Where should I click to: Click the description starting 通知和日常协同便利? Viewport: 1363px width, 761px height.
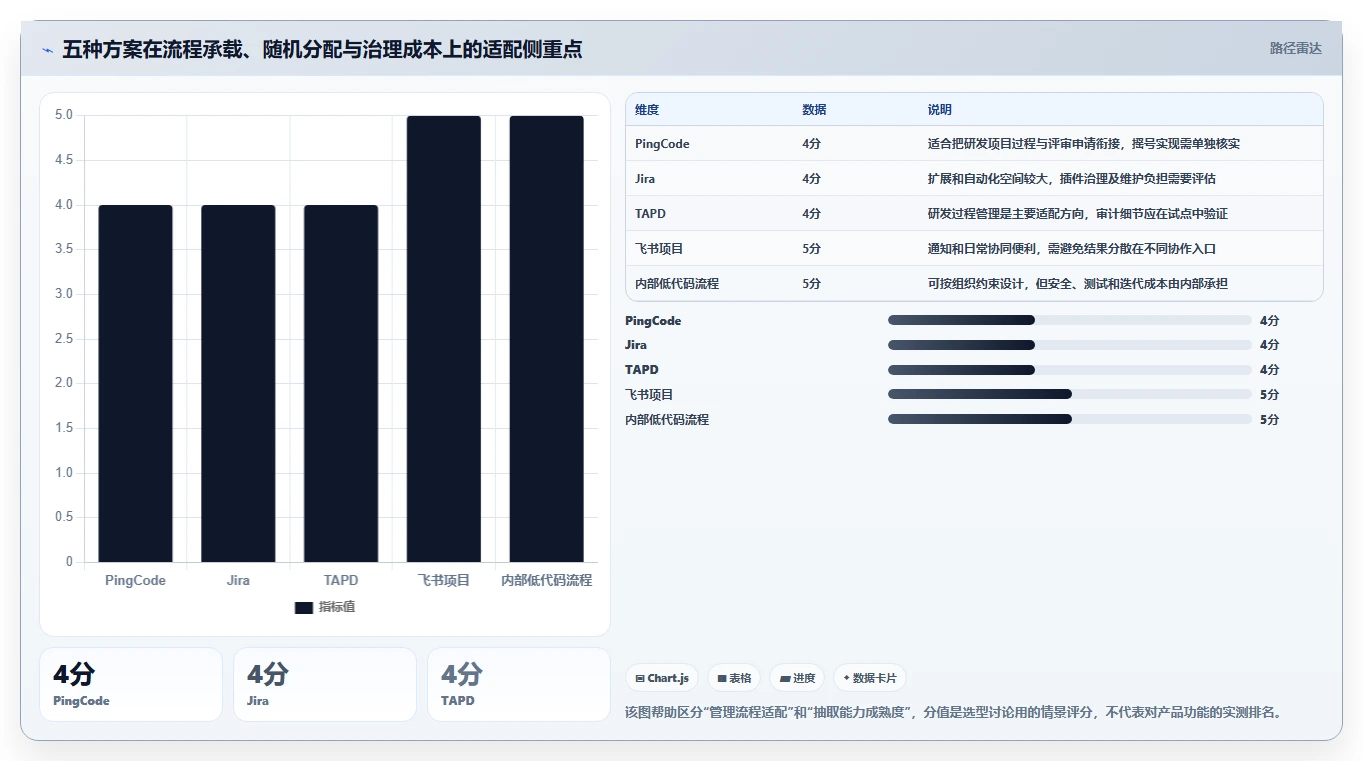1072,249
